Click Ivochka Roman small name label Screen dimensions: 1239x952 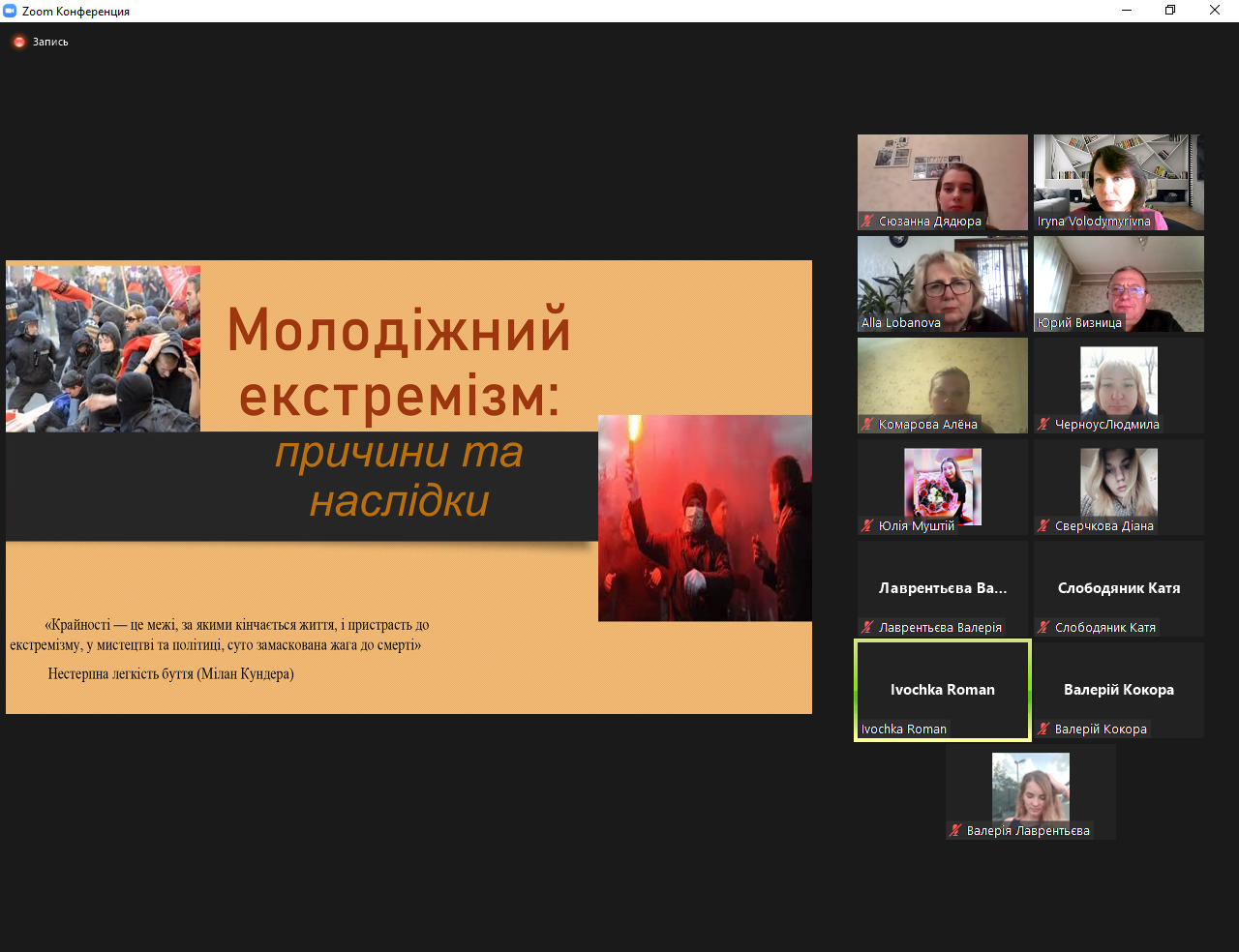(904, 729)
